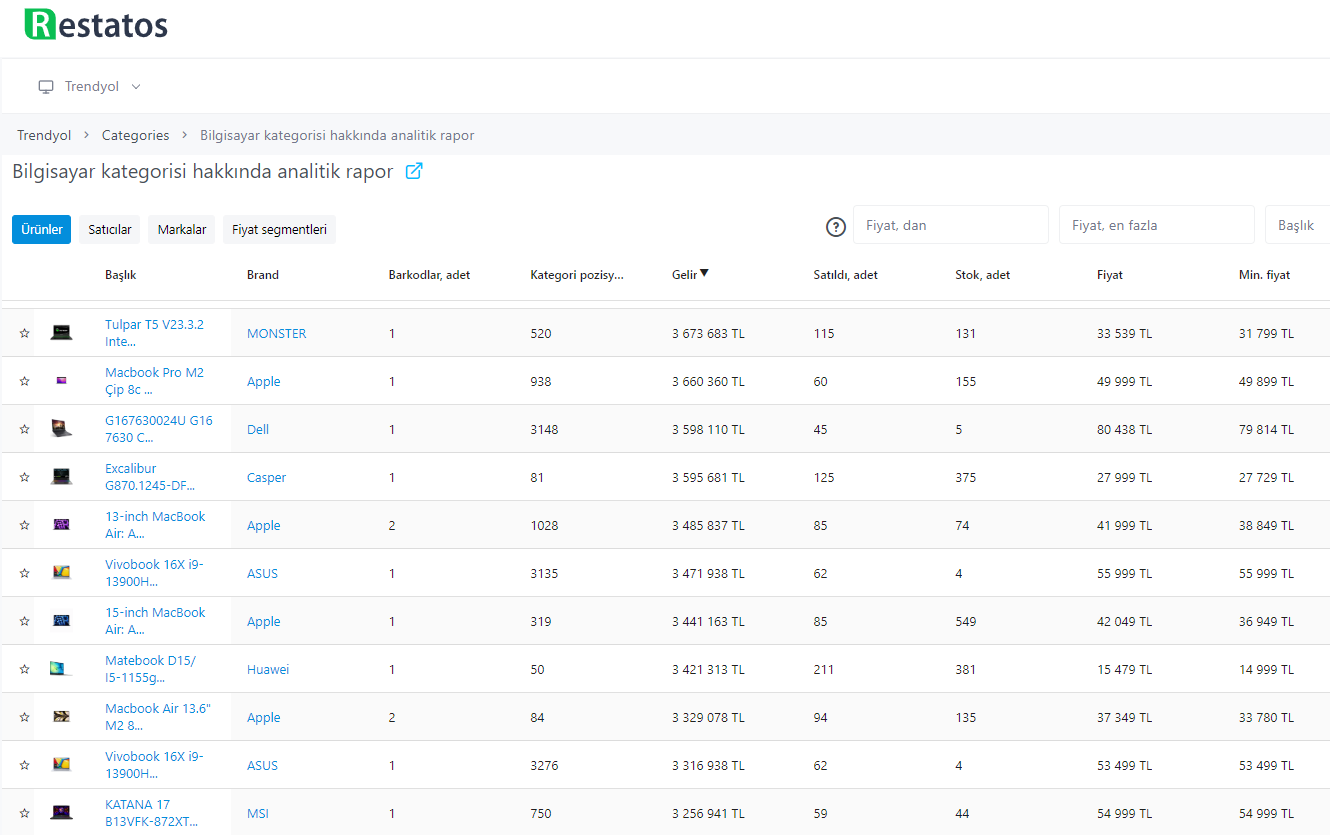Click the current breadcrumb "Bilgisayar kategorisi hakkında analitik rapor"
Image resolution: width=1330 pixels, height=835 pixels.
click(337, 135)
